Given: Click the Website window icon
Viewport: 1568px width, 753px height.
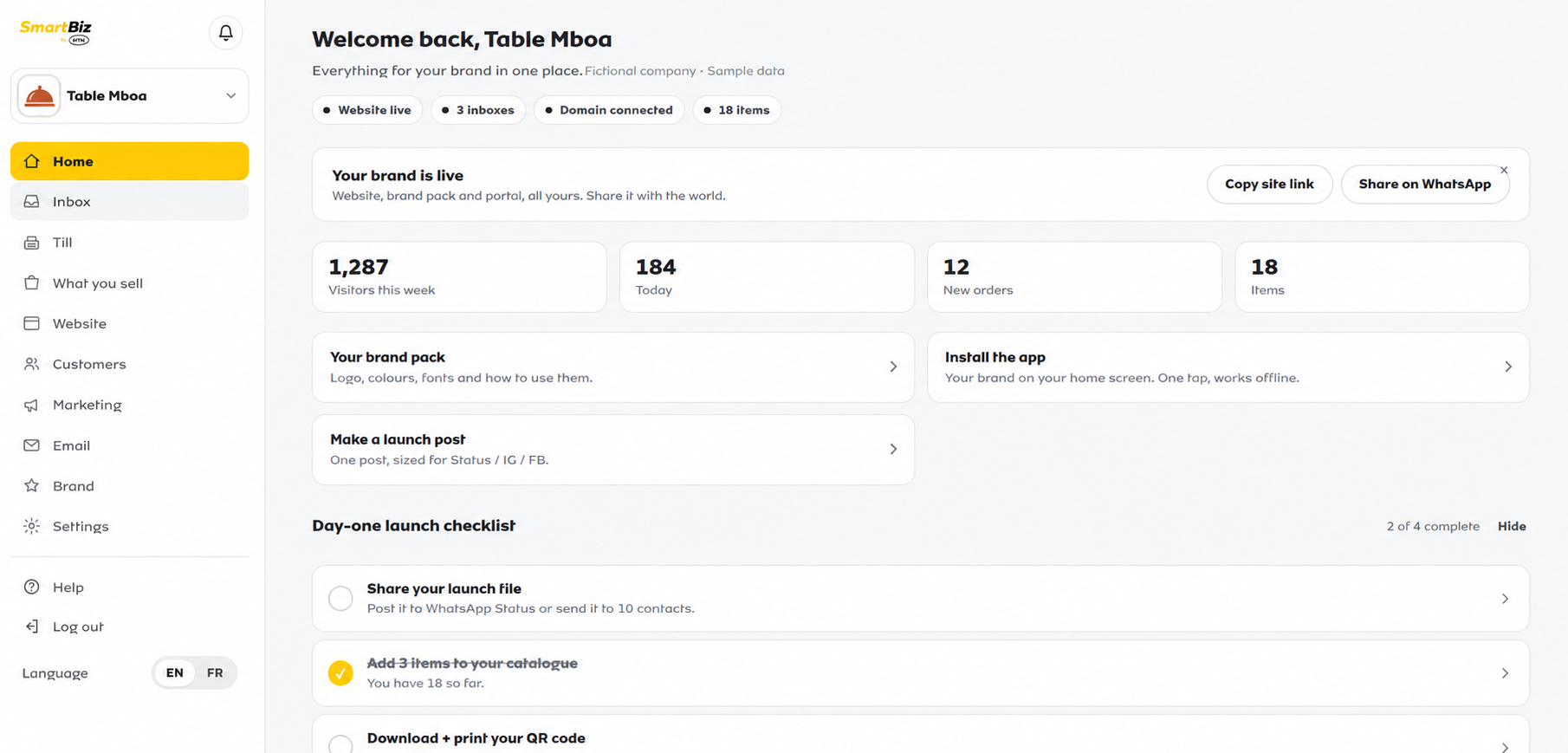Looking at the screenshot, I should [32, 324].
